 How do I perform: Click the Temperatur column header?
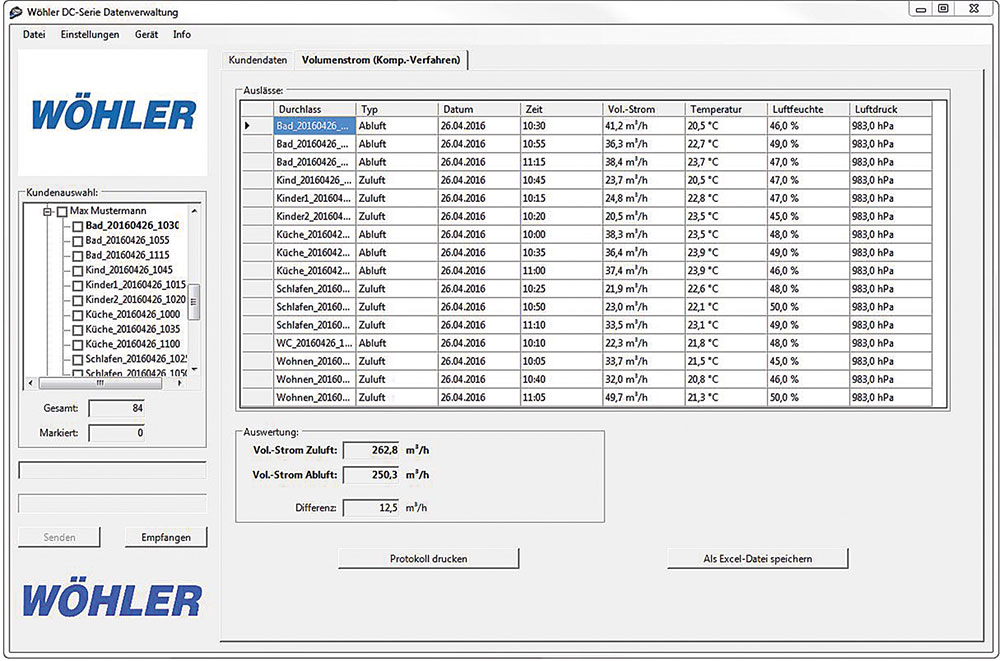[x=726, y=109]
